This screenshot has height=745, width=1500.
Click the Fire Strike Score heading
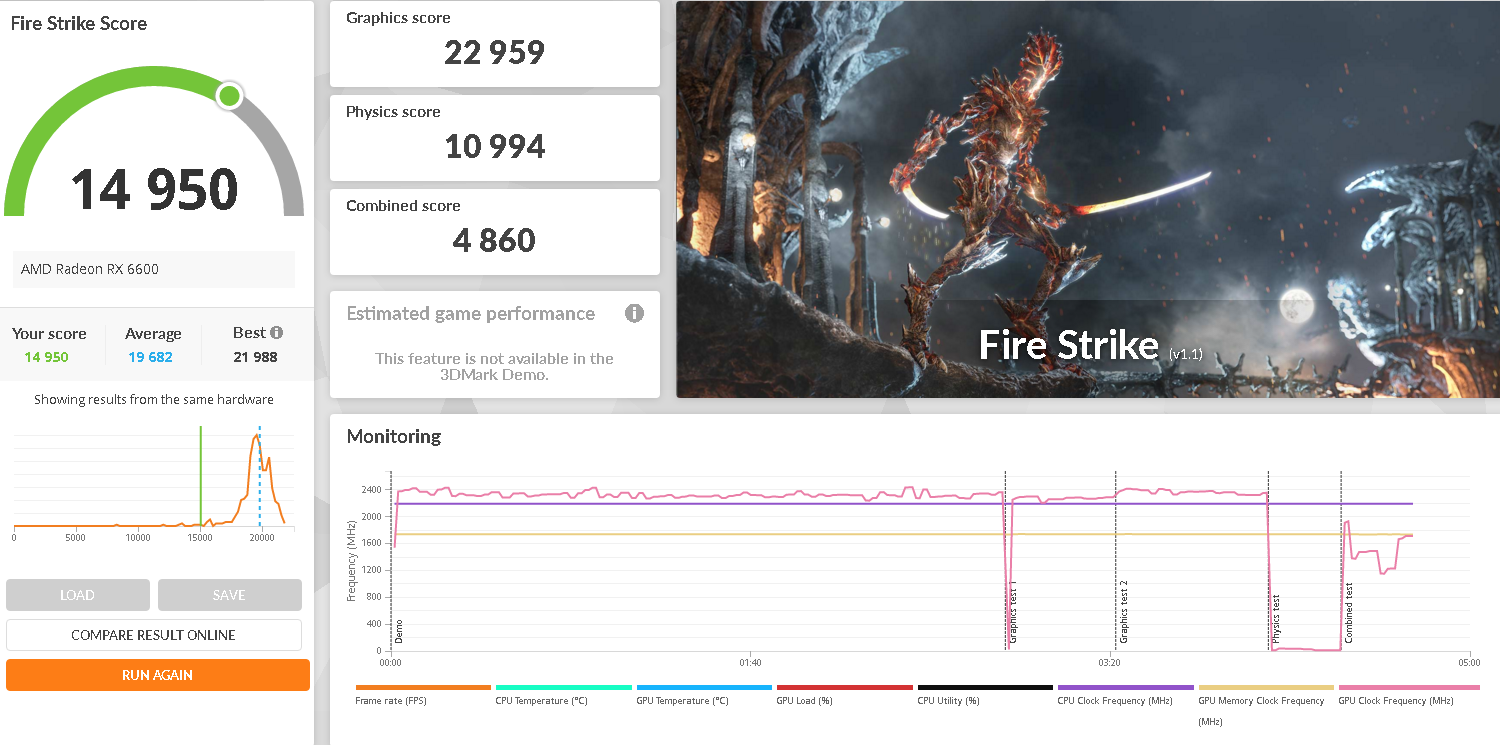click(x=79, y=23)
